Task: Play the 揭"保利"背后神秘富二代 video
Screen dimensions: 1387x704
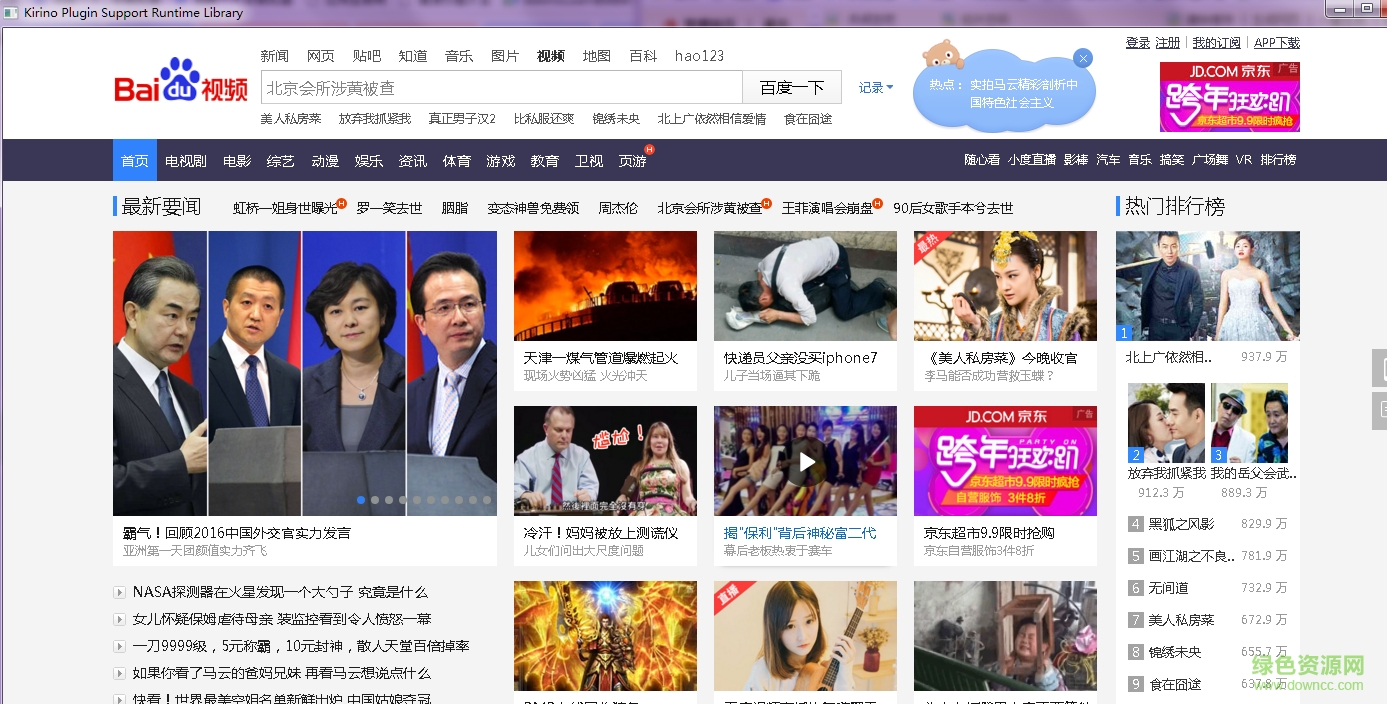Action: (805, 461)
